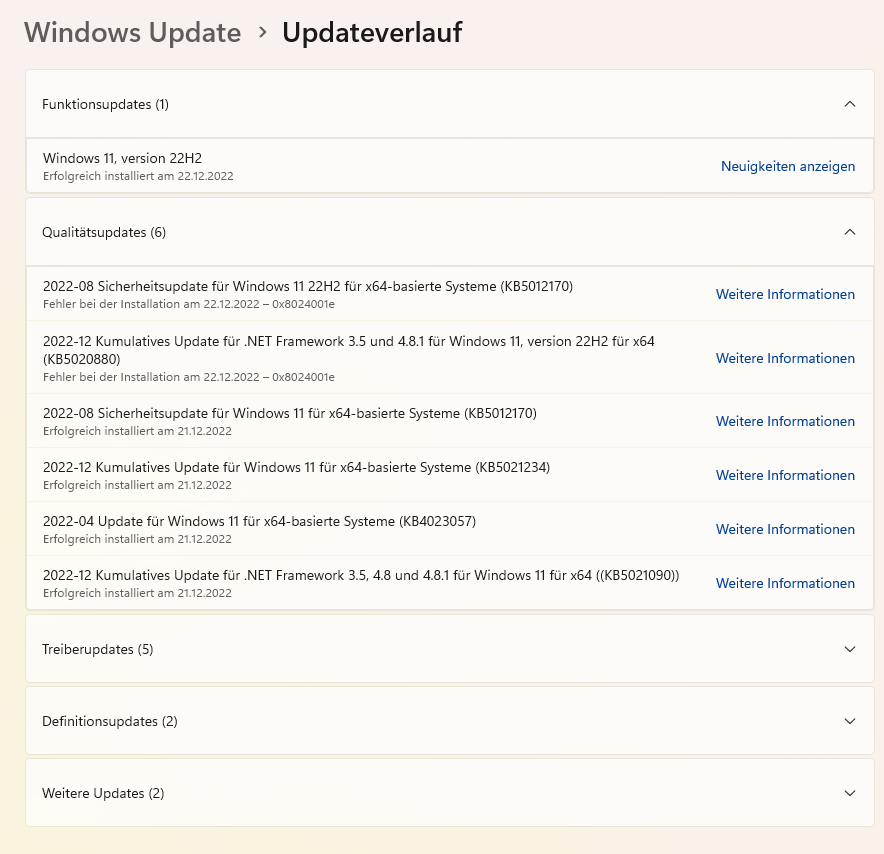Collapse the Funktionsupdates section chevron

(x=850, y=103)
